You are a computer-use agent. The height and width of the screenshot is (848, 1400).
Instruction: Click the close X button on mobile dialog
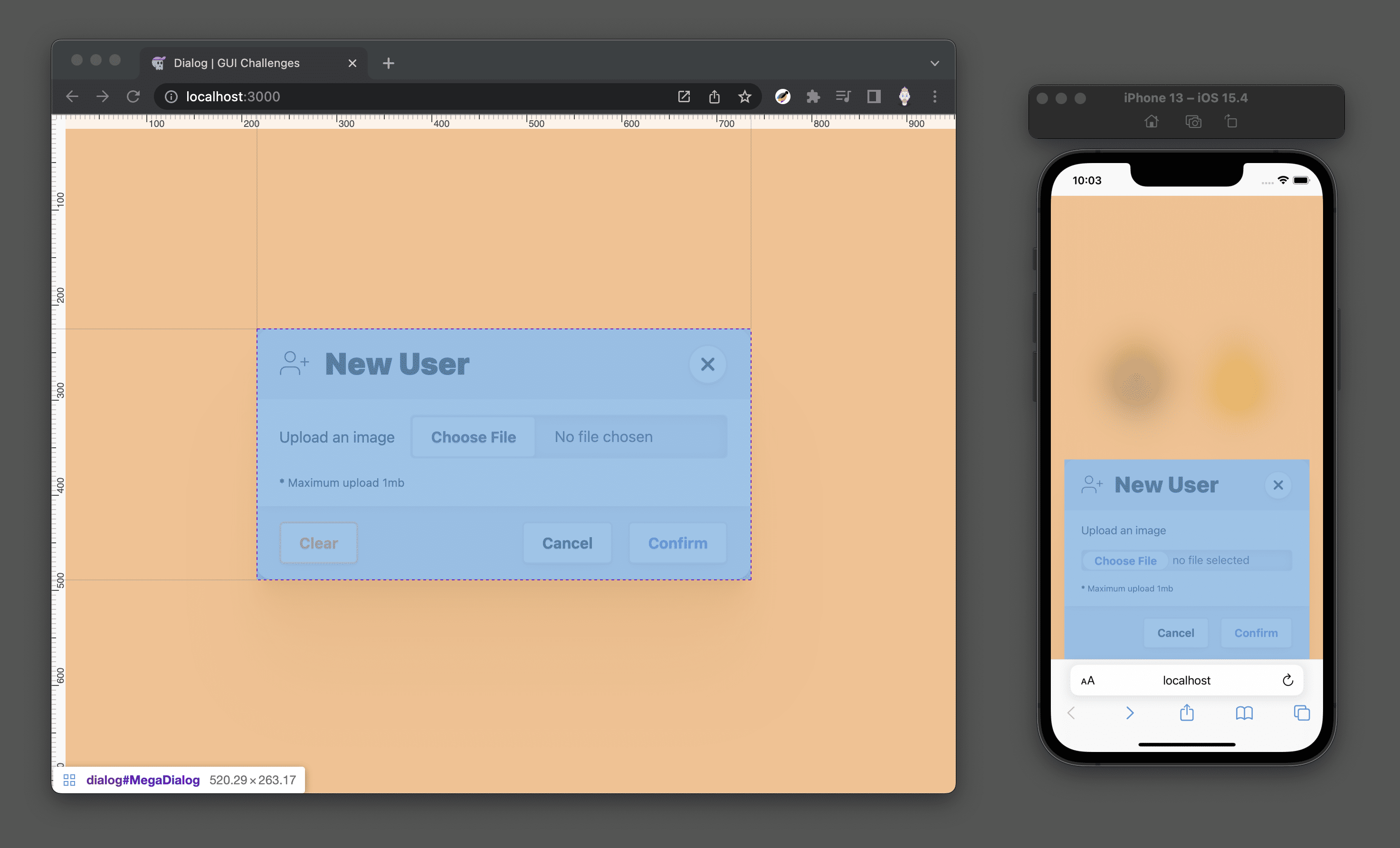[1279, 485]
